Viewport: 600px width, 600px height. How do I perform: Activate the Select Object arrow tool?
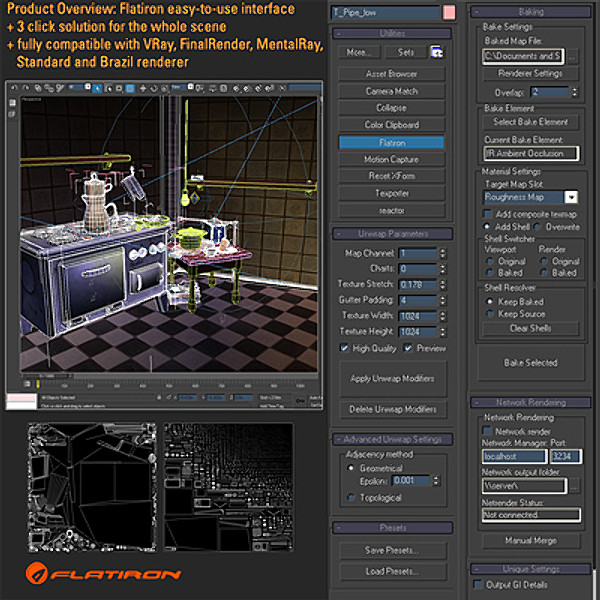tap(98, 89)
